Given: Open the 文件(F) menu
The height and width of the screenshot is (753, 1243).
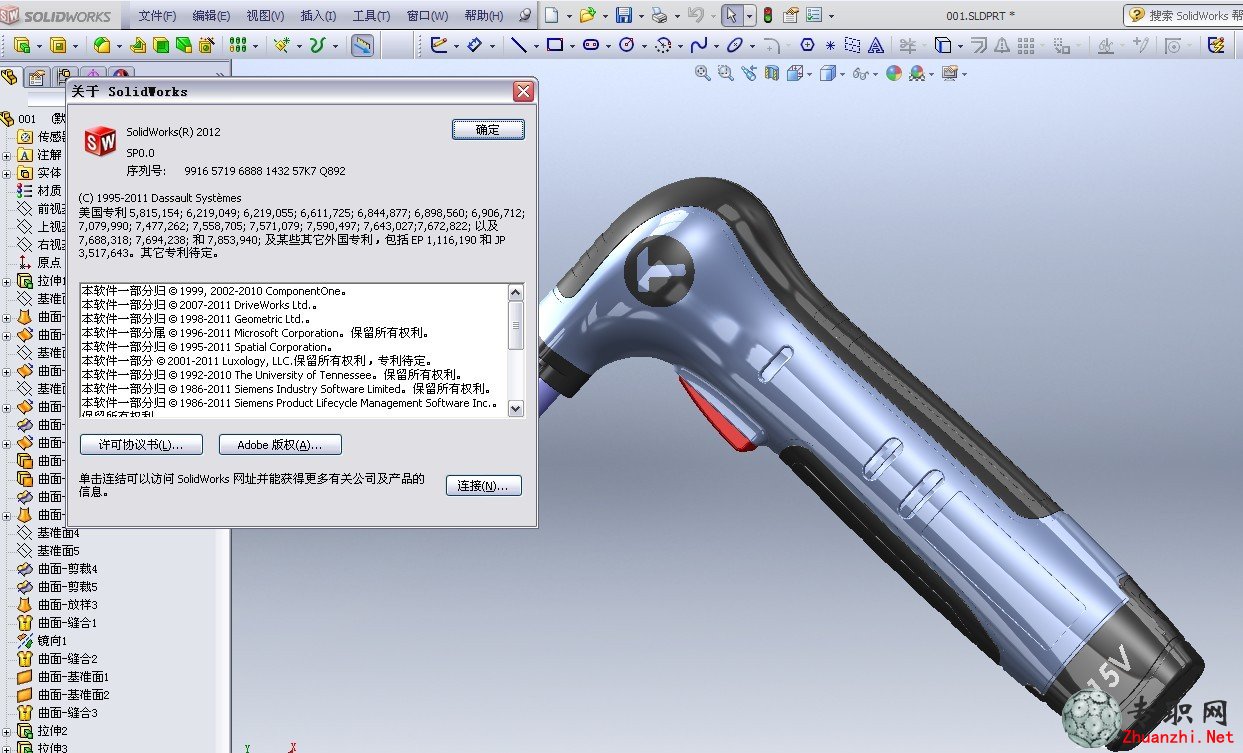Looking at the screenshot, I should click(x=157, y=16).
